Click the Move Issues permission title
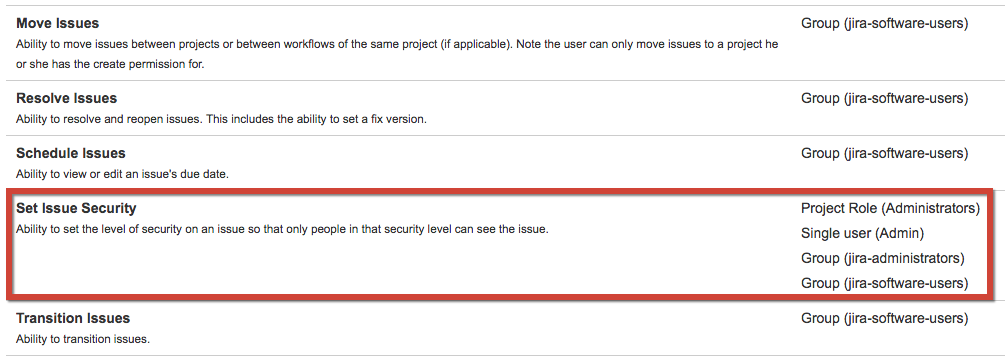This screenshot has width=1005, height=364. click(58, 24)
